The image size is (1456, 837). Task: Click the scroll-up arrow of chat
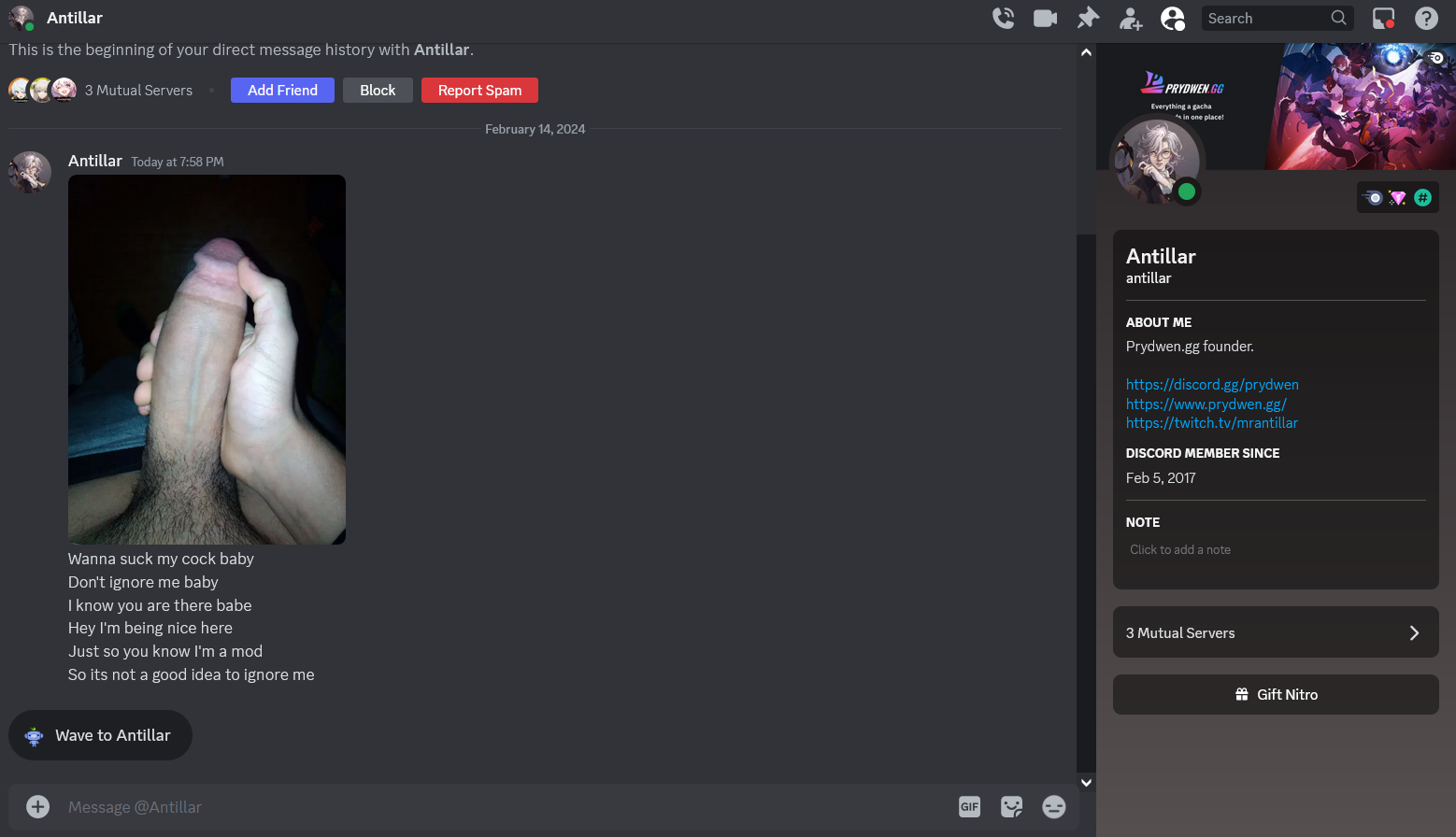1086,52
